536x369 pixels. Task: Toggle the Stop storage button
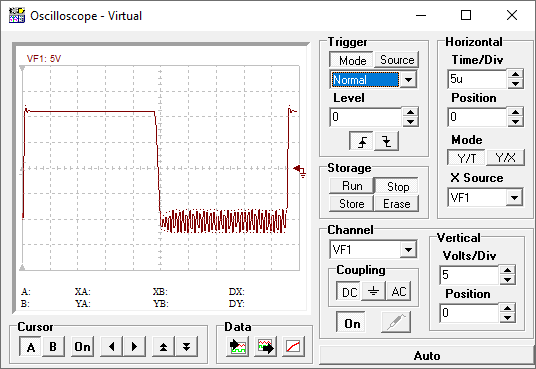(x=397, y=186)
